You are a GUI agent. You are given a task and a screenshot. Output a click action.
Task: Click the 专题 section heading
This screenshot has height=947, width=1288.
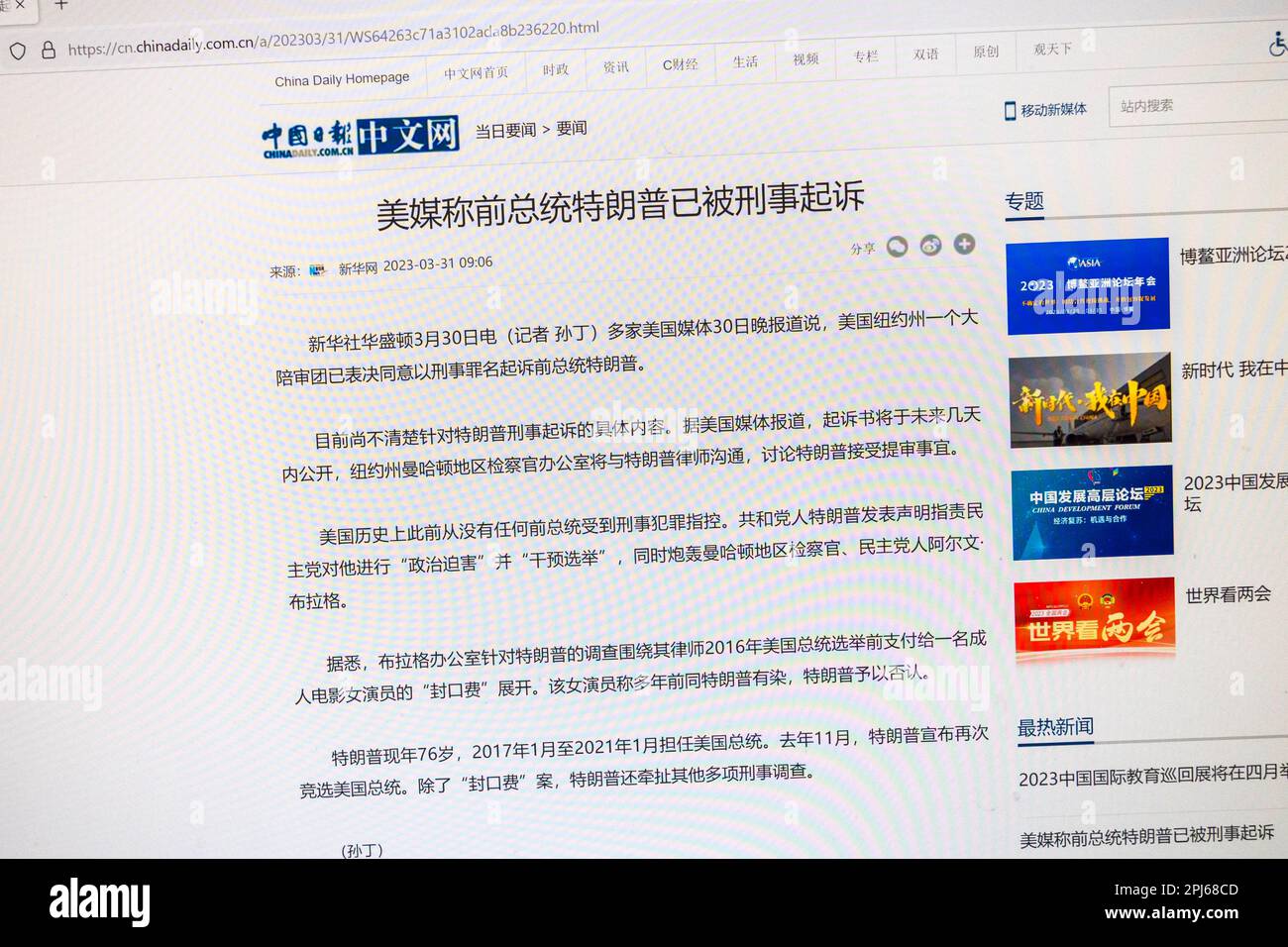1024,201
